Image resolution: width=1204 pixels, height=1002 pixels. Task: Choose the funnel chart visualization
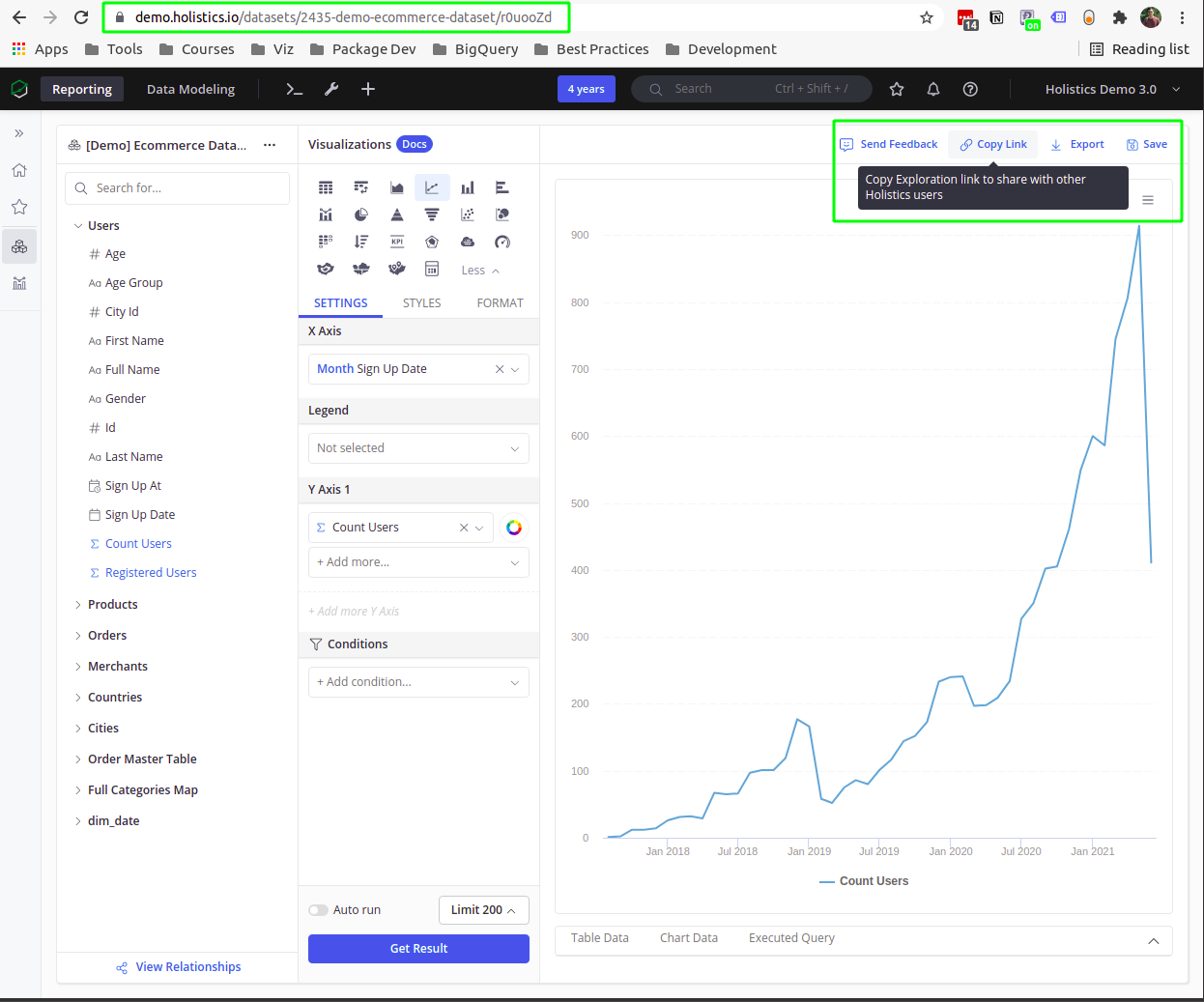(432, 215)
